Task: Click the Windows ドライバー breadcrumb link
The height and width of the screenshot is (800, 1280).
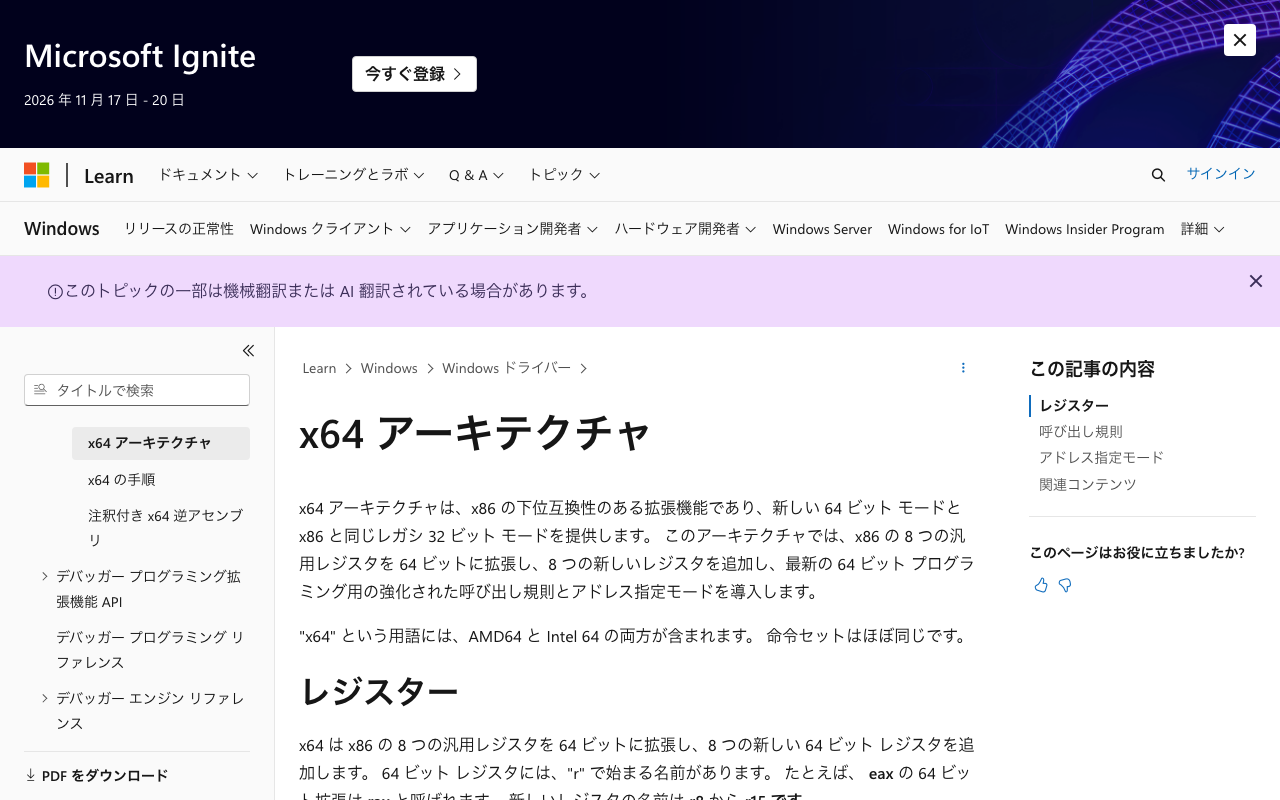Action: click(x=506, y=368)
